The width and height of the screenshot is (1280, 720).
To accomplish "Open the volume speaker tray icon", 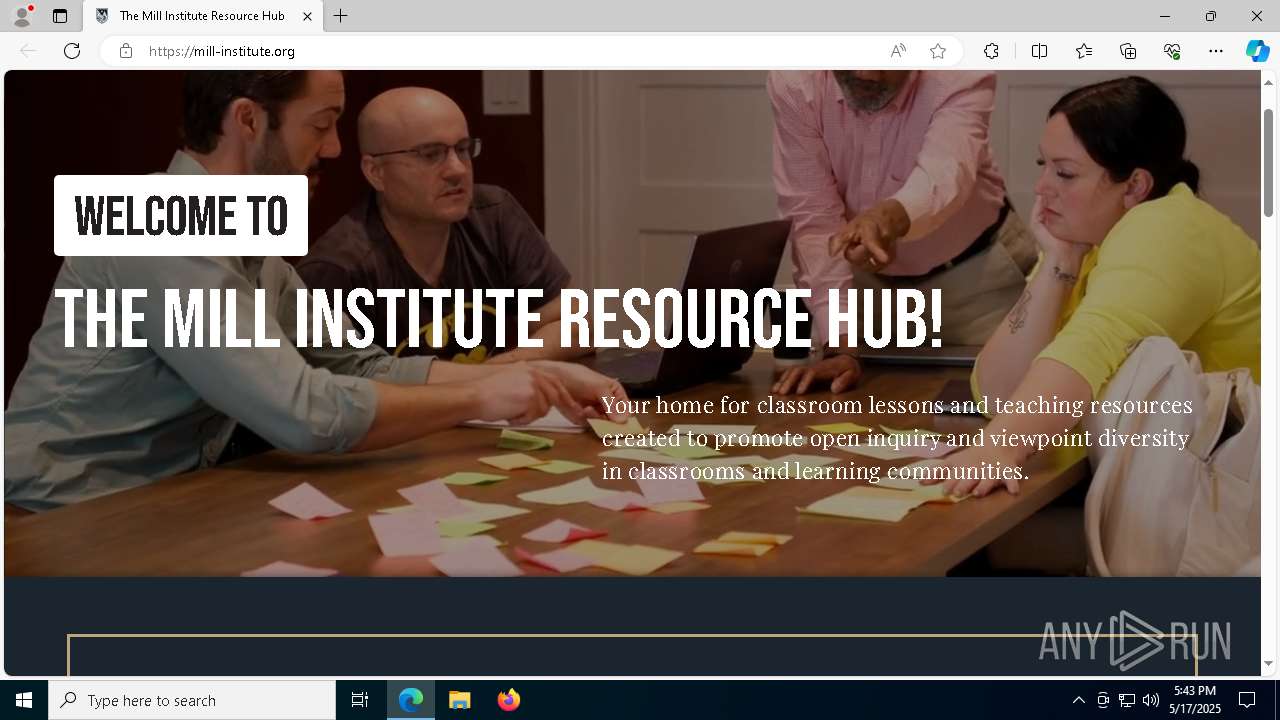I will point(1151,700).
